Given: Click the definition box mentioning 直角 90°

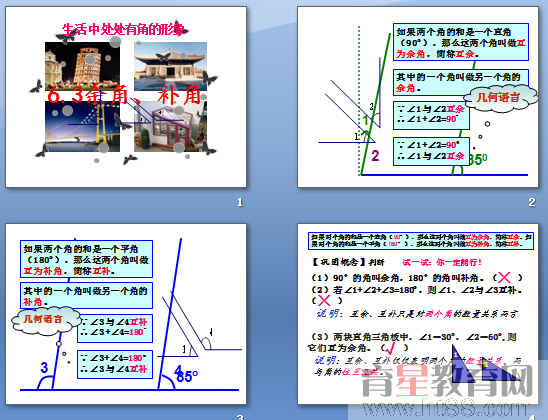Looking at the screenshot, I should tap(461, 42).
